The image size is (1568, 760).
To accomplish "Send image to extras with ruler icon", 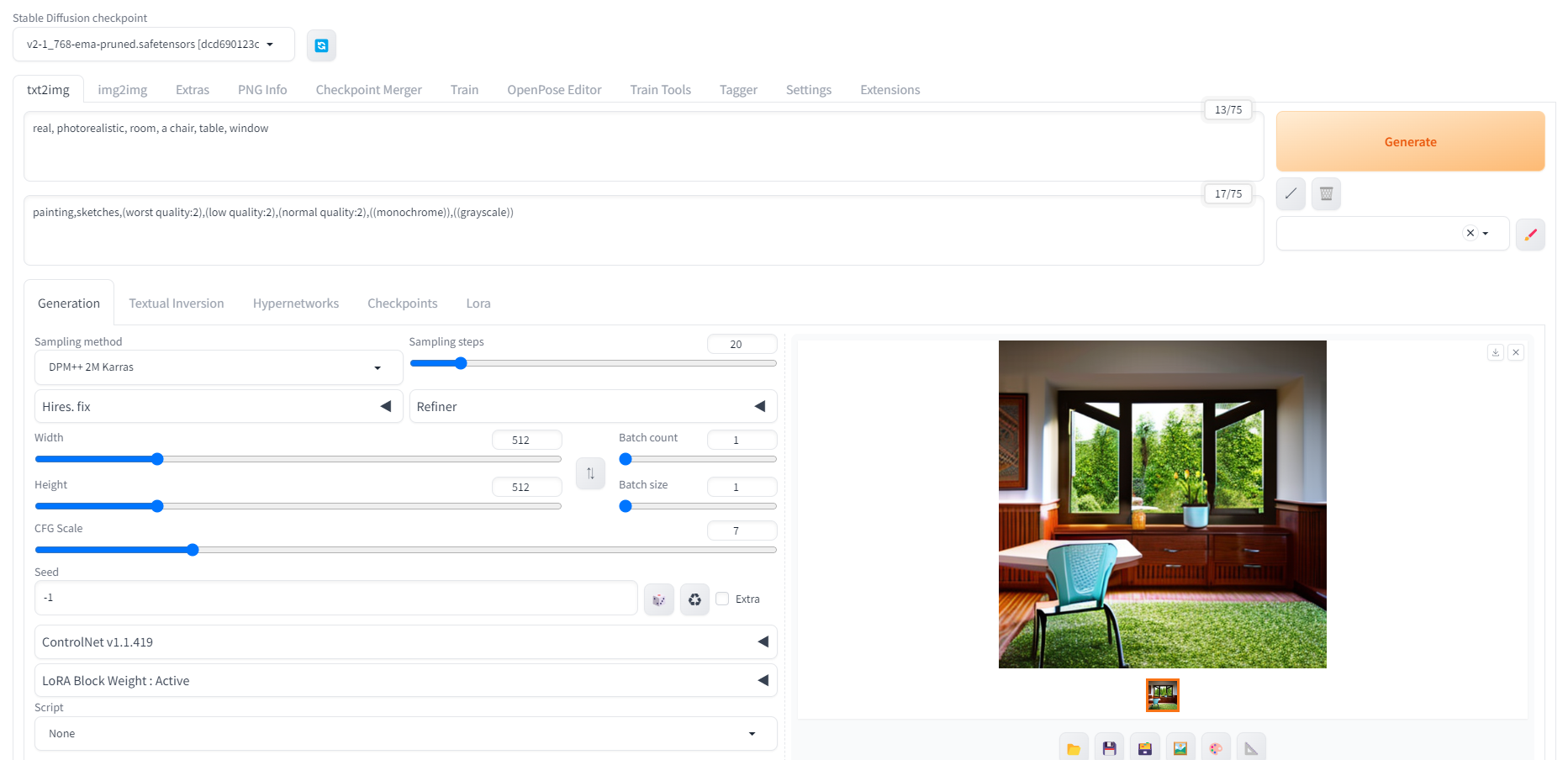I will coord(1251,747).
